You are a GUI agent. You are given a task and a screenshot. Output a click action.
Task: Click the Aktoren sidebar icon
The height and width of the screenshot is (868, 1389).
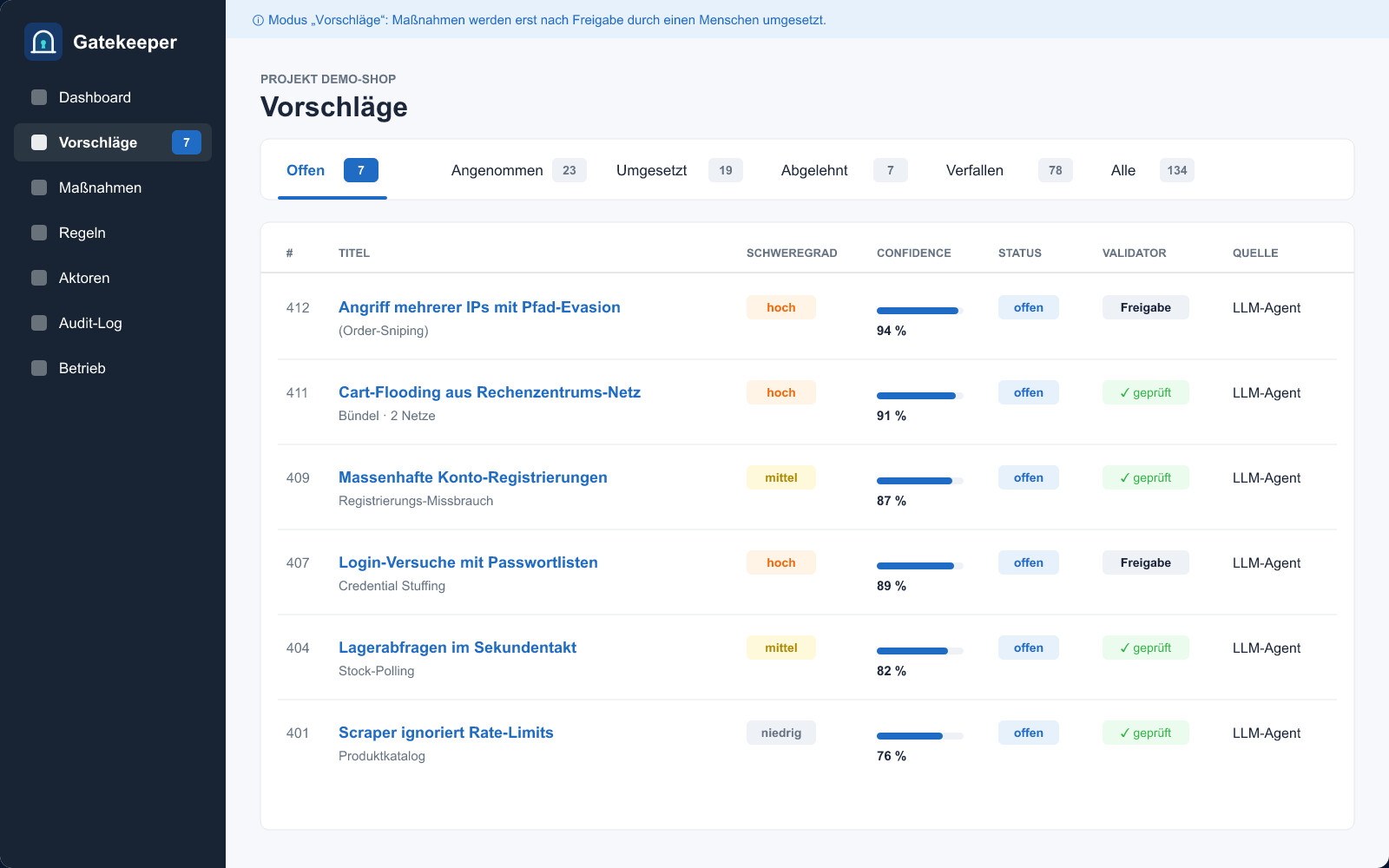39,278
